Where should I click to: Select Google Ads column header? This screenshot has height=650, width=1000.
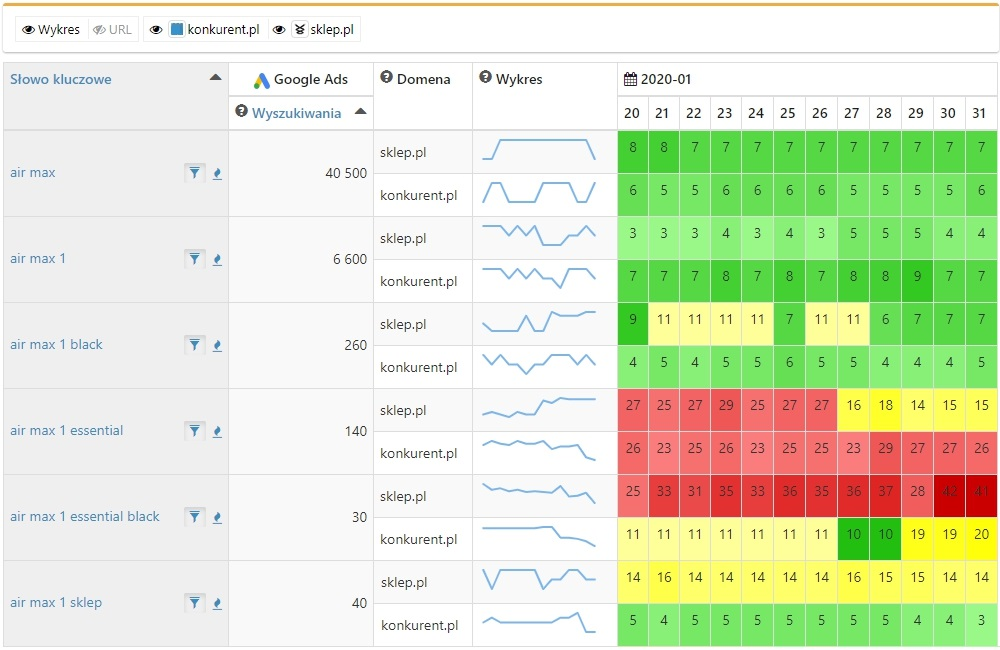300,80
